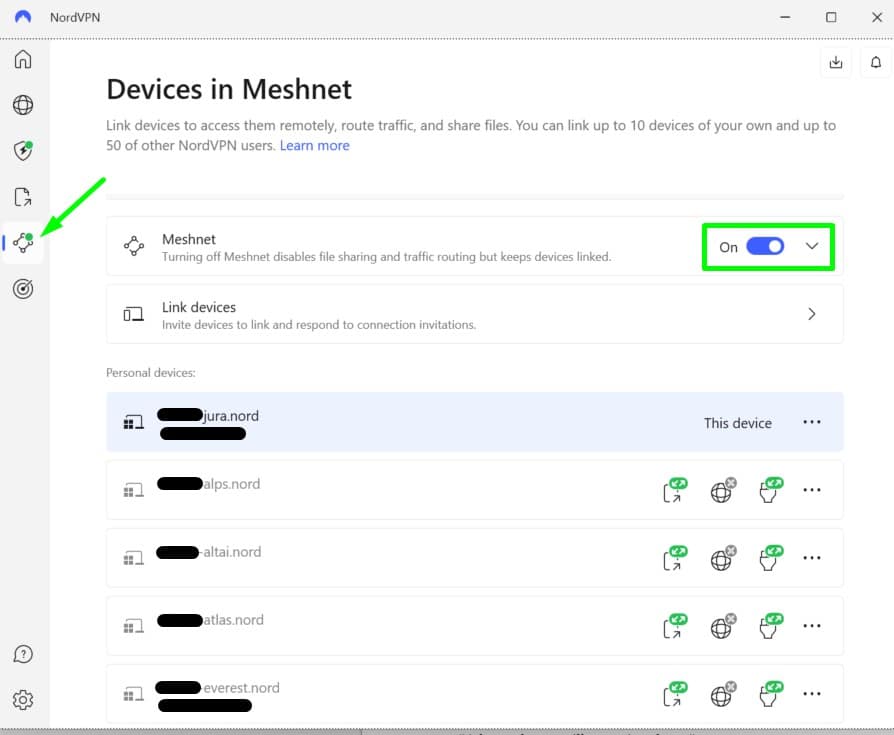Click the Meshnet row node icon

tap(134, 246)
